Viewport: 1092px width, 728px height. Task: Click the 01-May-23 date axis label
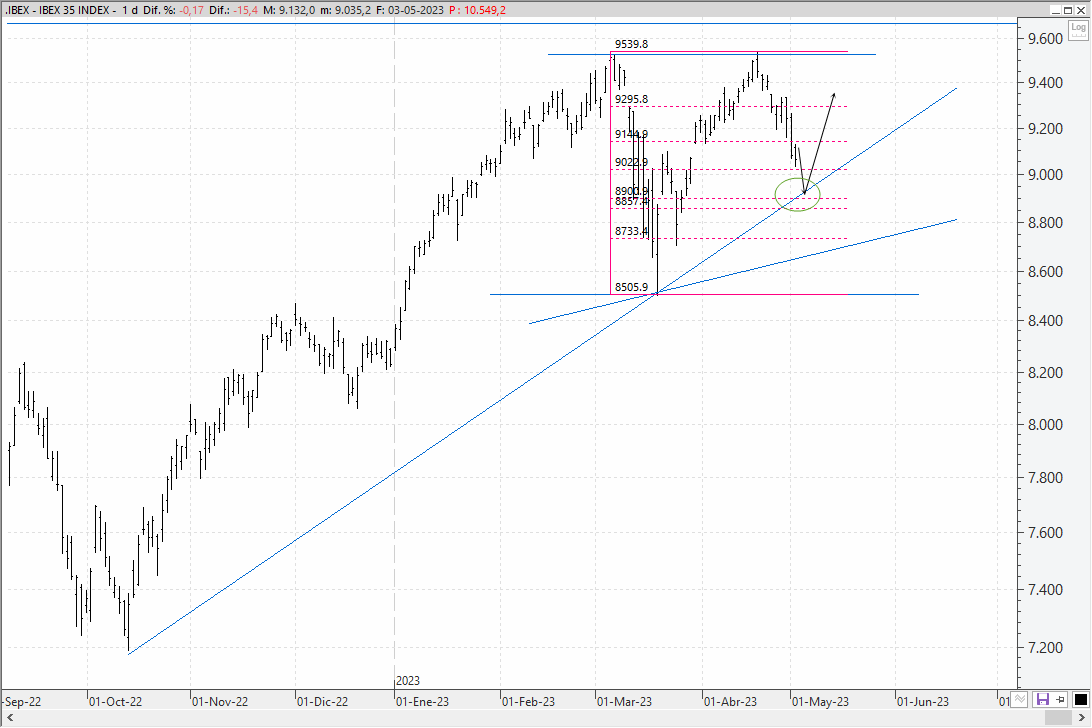(820, 702)
